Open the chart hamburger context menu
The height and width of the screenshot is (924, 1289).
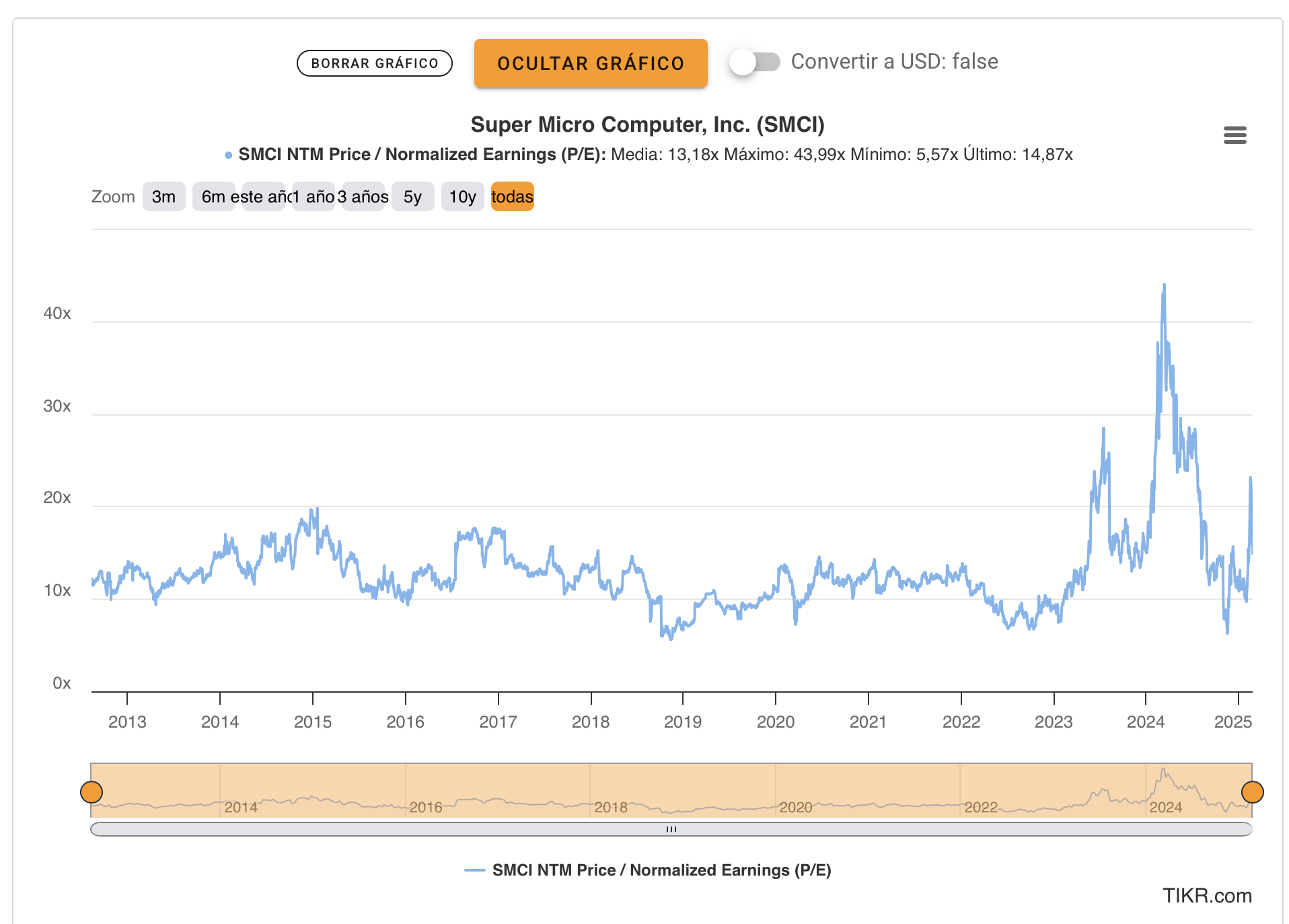click(x=1235, y=135)
